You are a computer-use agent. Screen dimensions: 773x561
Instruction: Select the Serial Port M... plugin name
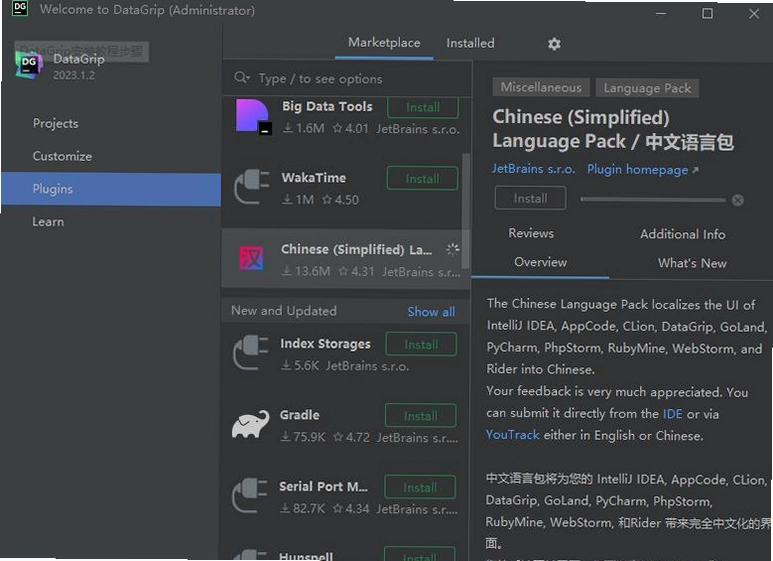click(323, 487)
